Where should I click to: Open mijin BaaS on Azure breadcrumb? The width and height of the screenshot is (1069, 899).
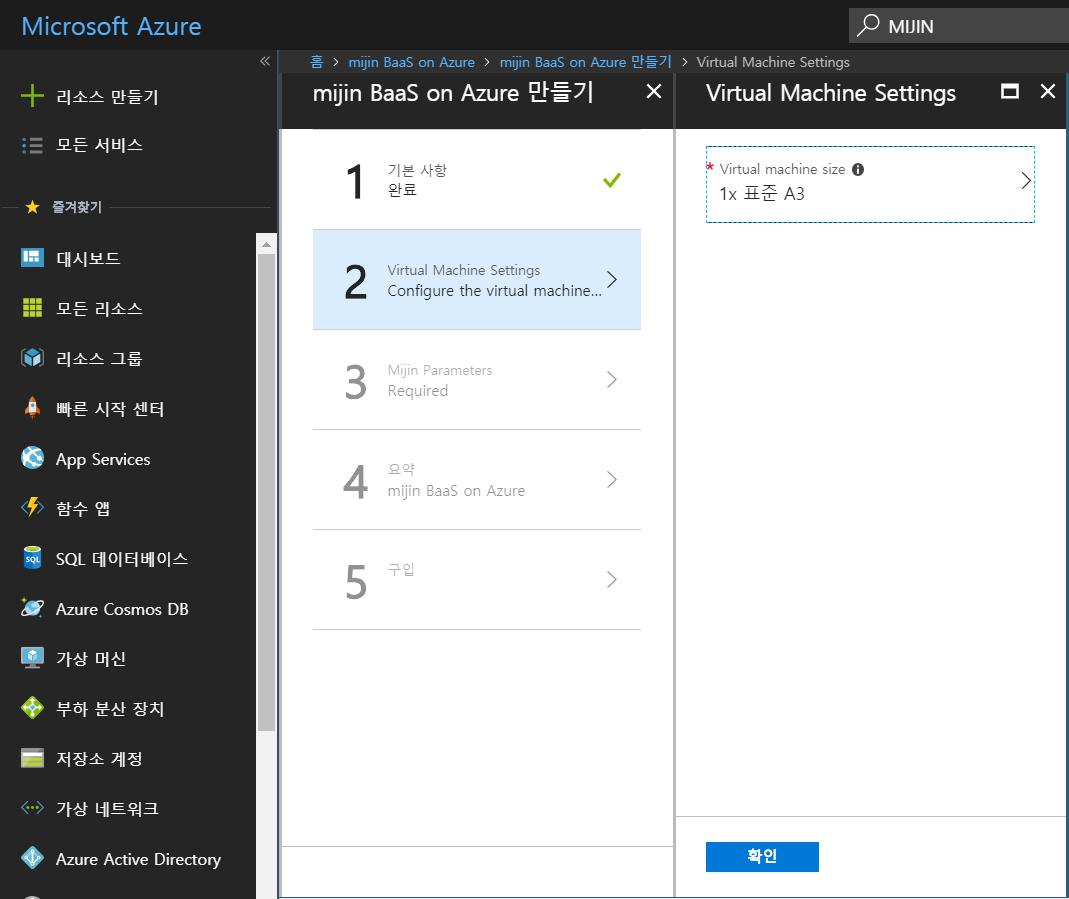[x=412, y=62]
